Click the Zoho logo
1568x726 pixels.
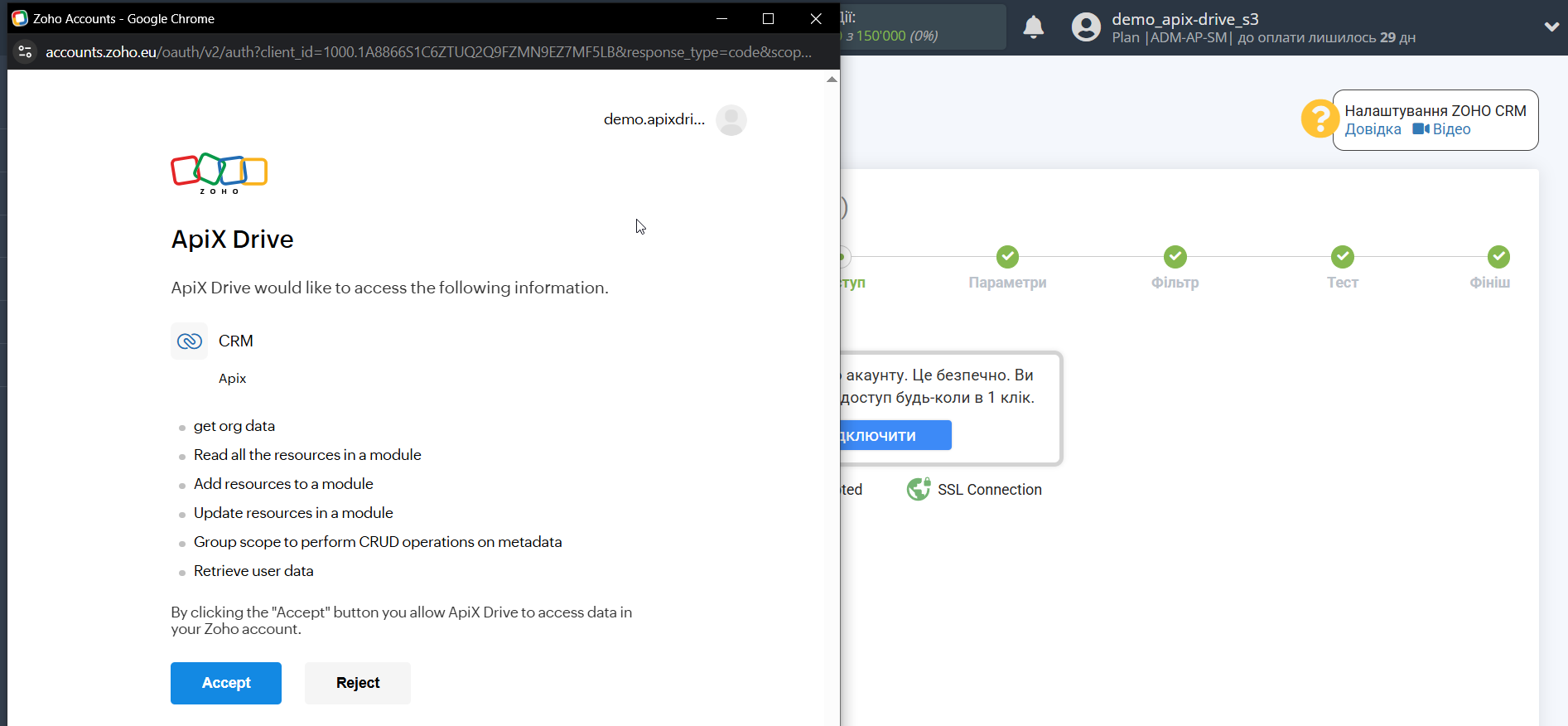pyautogui.click(x=219, y=173)
